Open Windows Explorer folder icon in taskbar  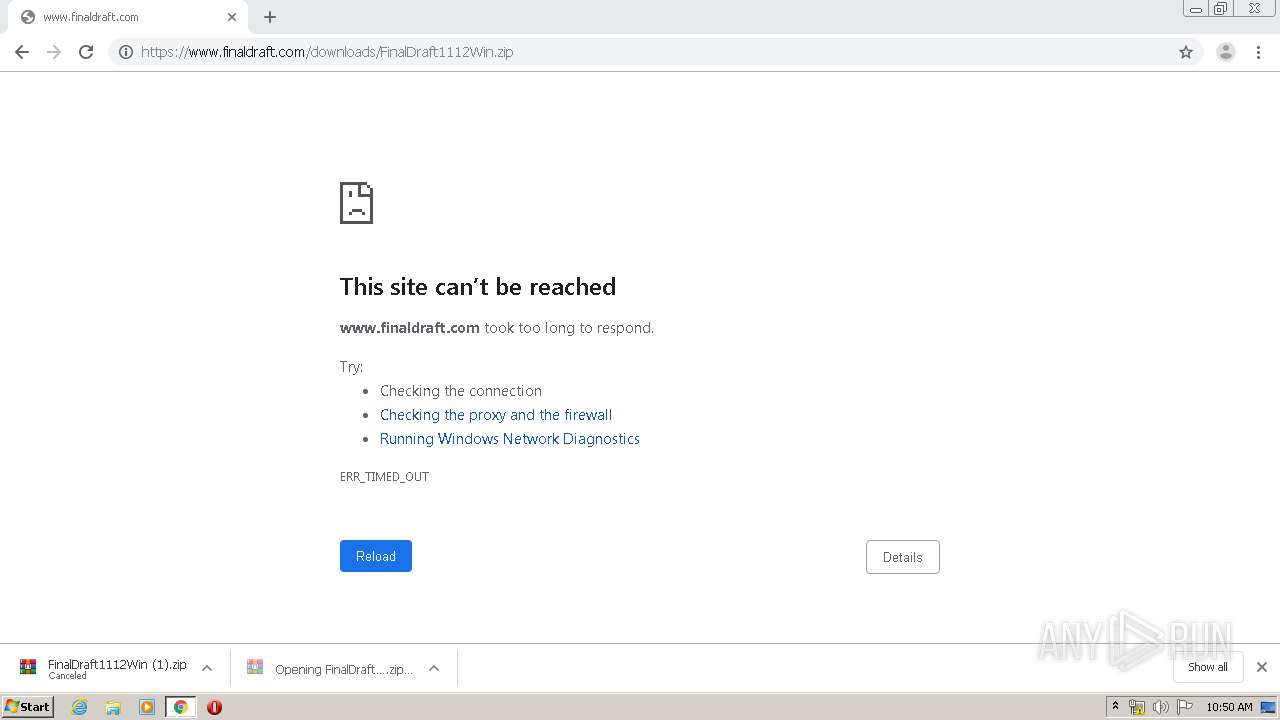(113, 707)
